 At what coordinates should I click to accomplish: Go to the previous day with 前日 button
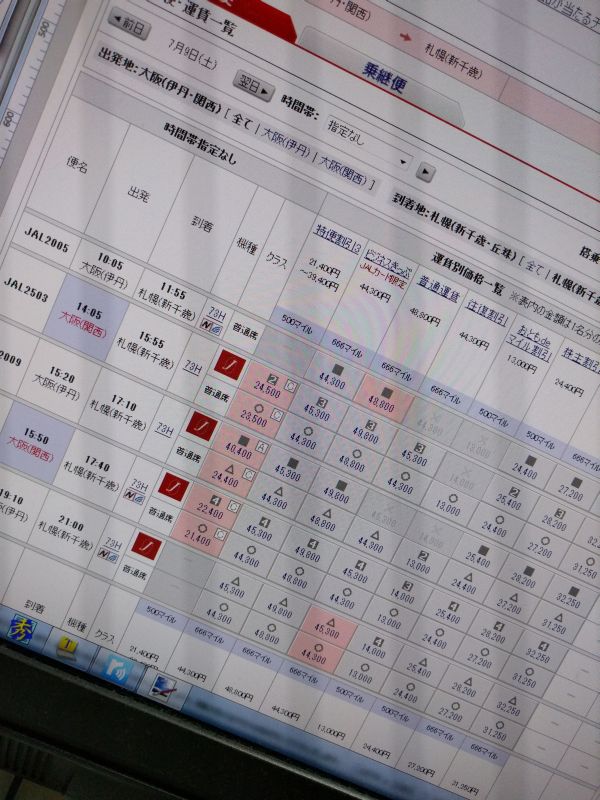point(129,24)
